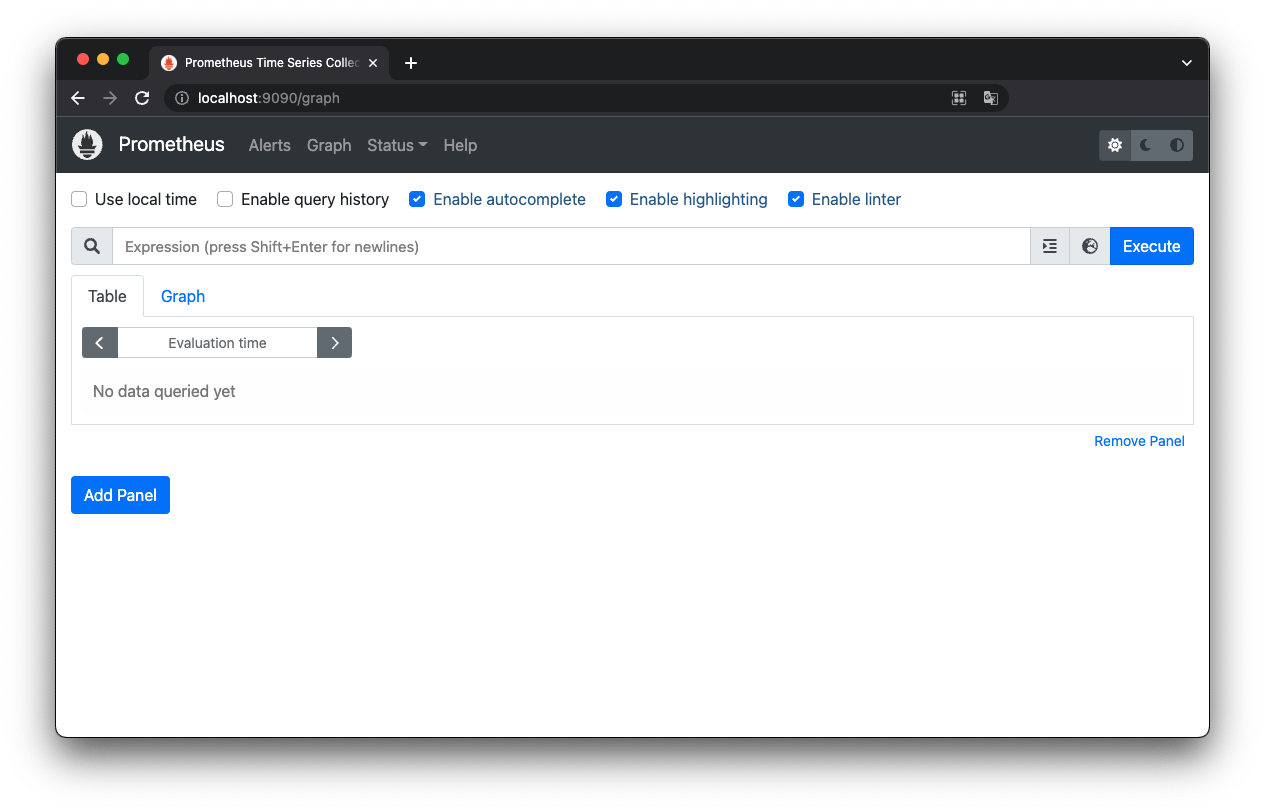Enable the Use local time checkbox
This screenshot has width=1265, height=811.
click(78, 199)
